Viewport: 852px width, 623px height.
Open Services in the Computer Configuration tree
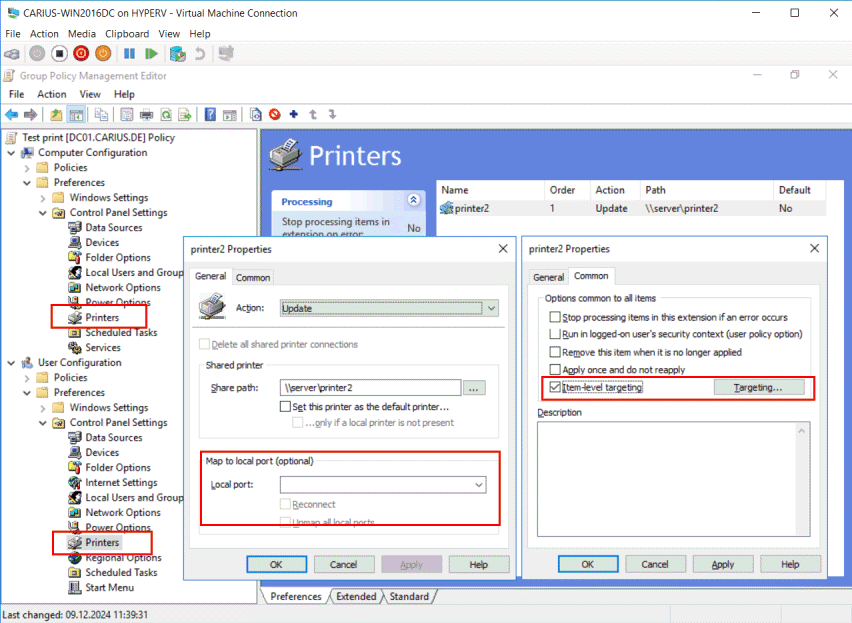coord(103,348)
